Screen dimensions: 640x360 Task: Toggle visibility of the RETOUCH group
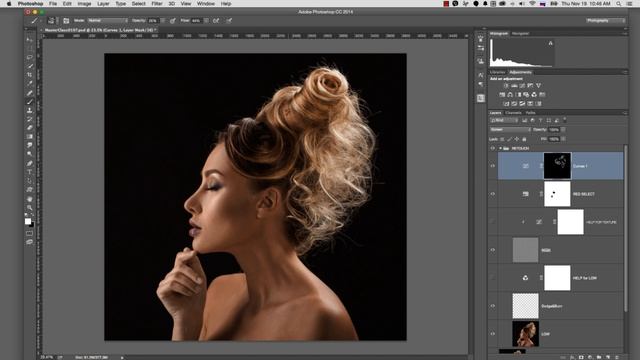(x=493, y=148)
